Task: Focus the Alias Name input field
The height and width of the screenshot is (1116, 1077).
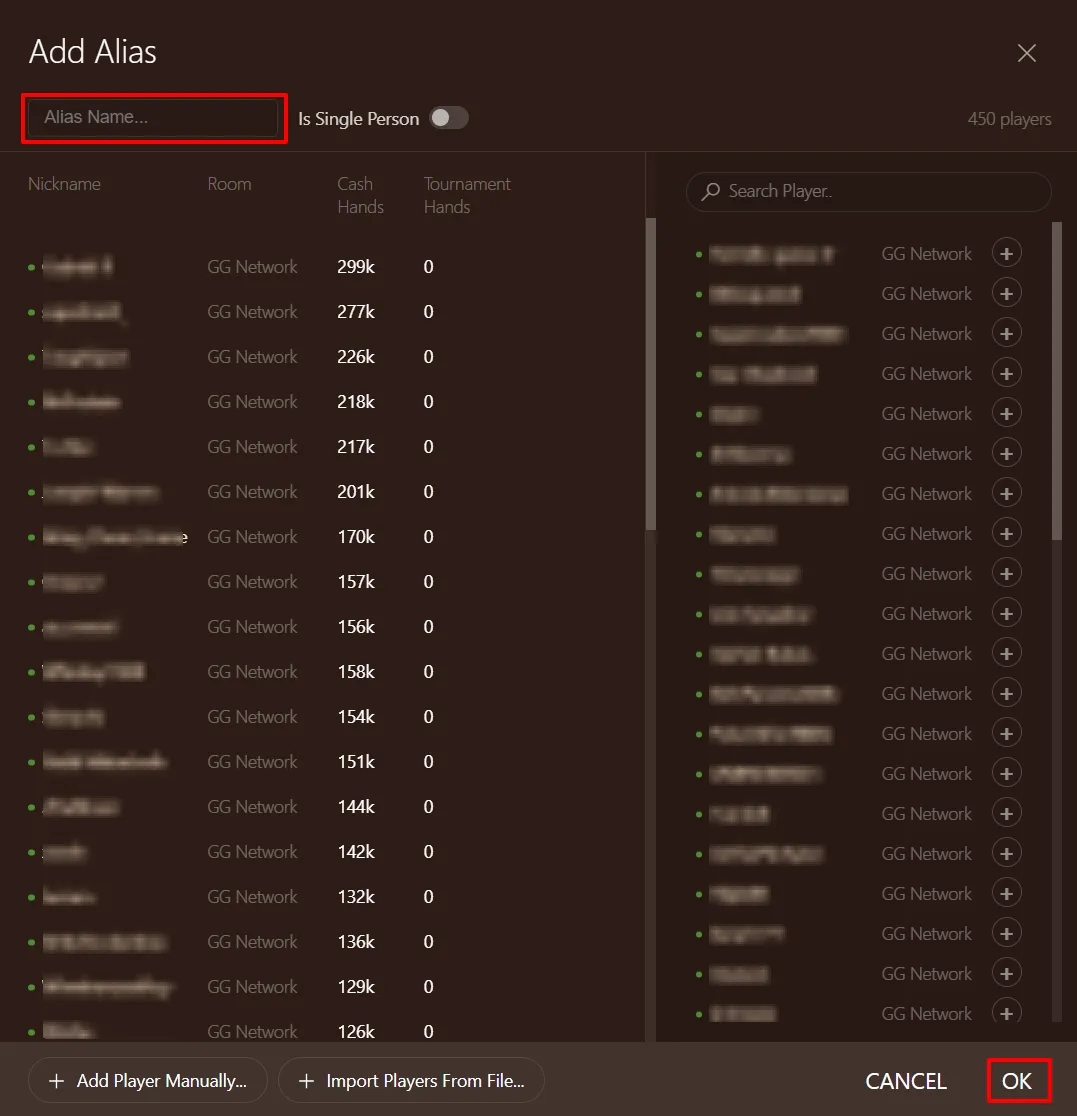Action: (x=152, y=118)
